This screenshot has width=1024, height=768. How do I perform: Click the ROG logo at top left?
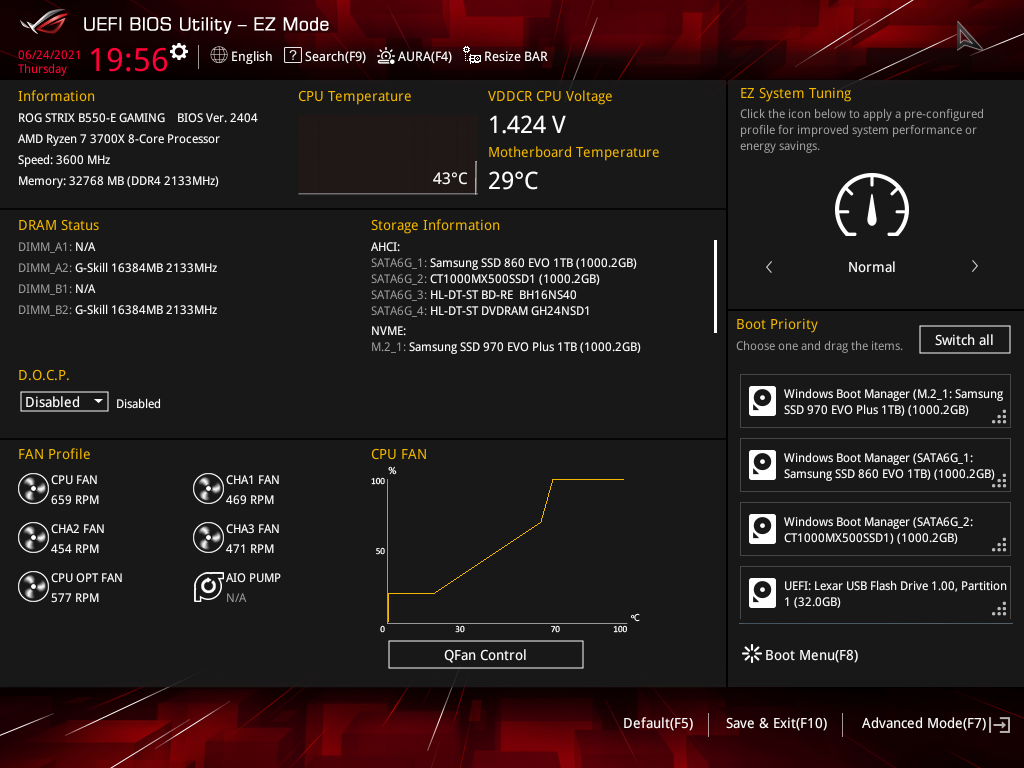click(x=44, y=23)
